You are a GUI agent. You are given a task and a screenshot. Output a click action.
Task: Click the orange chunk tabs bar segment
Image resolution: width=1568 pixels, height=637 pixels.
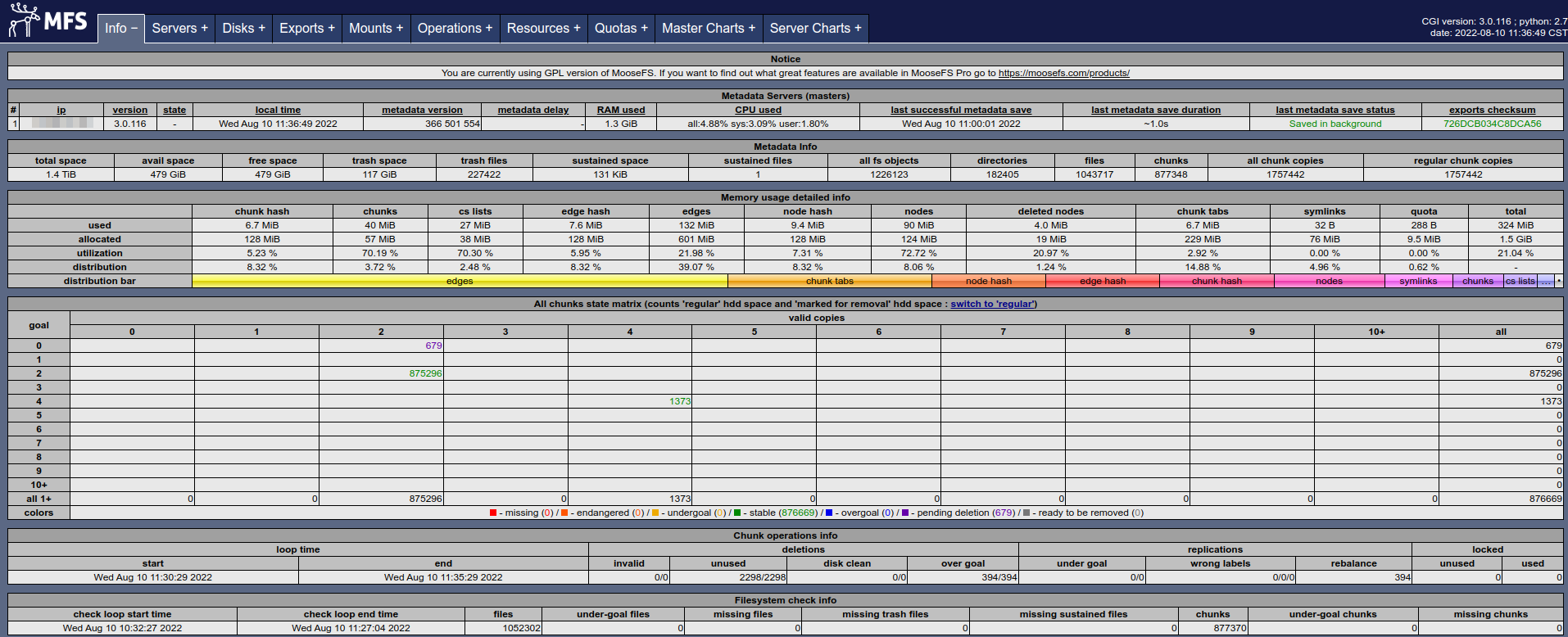[x=830, y=281]
